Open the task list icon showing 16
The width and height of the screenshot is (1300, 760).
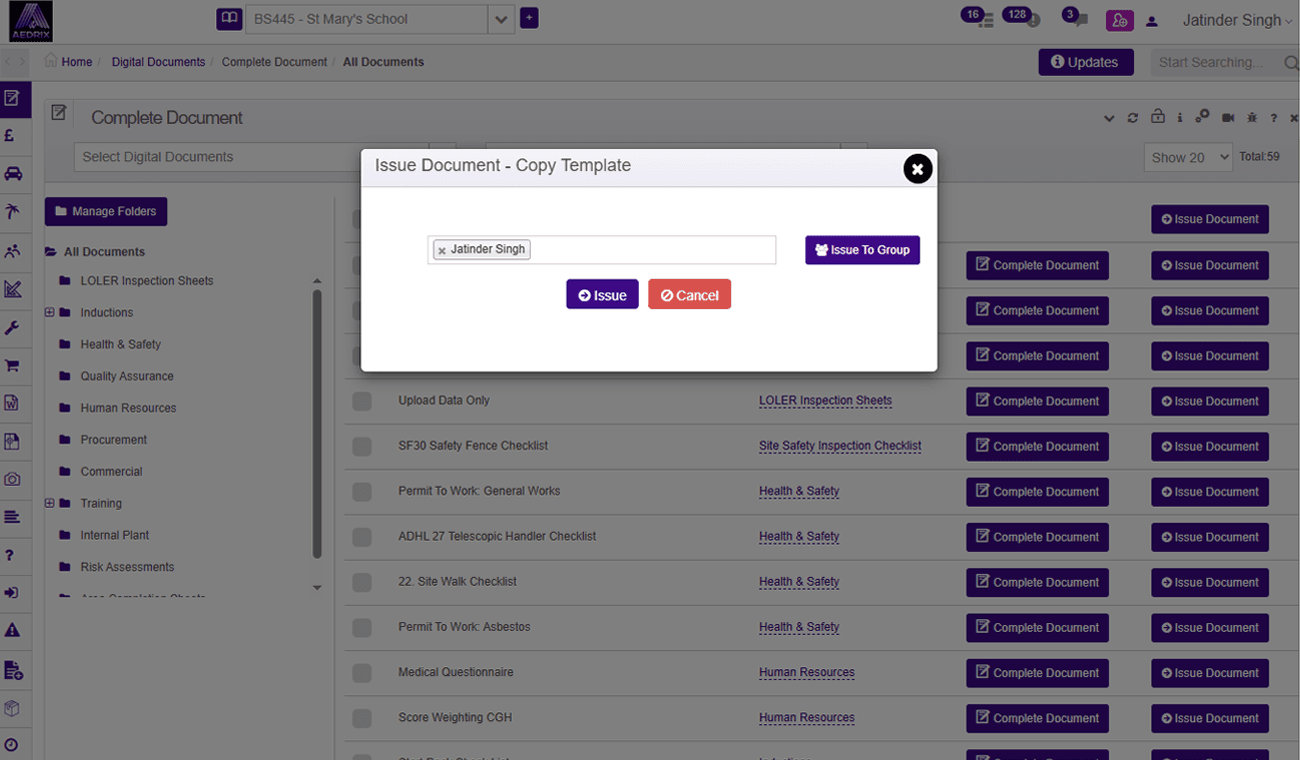click(x=979, y=19)
